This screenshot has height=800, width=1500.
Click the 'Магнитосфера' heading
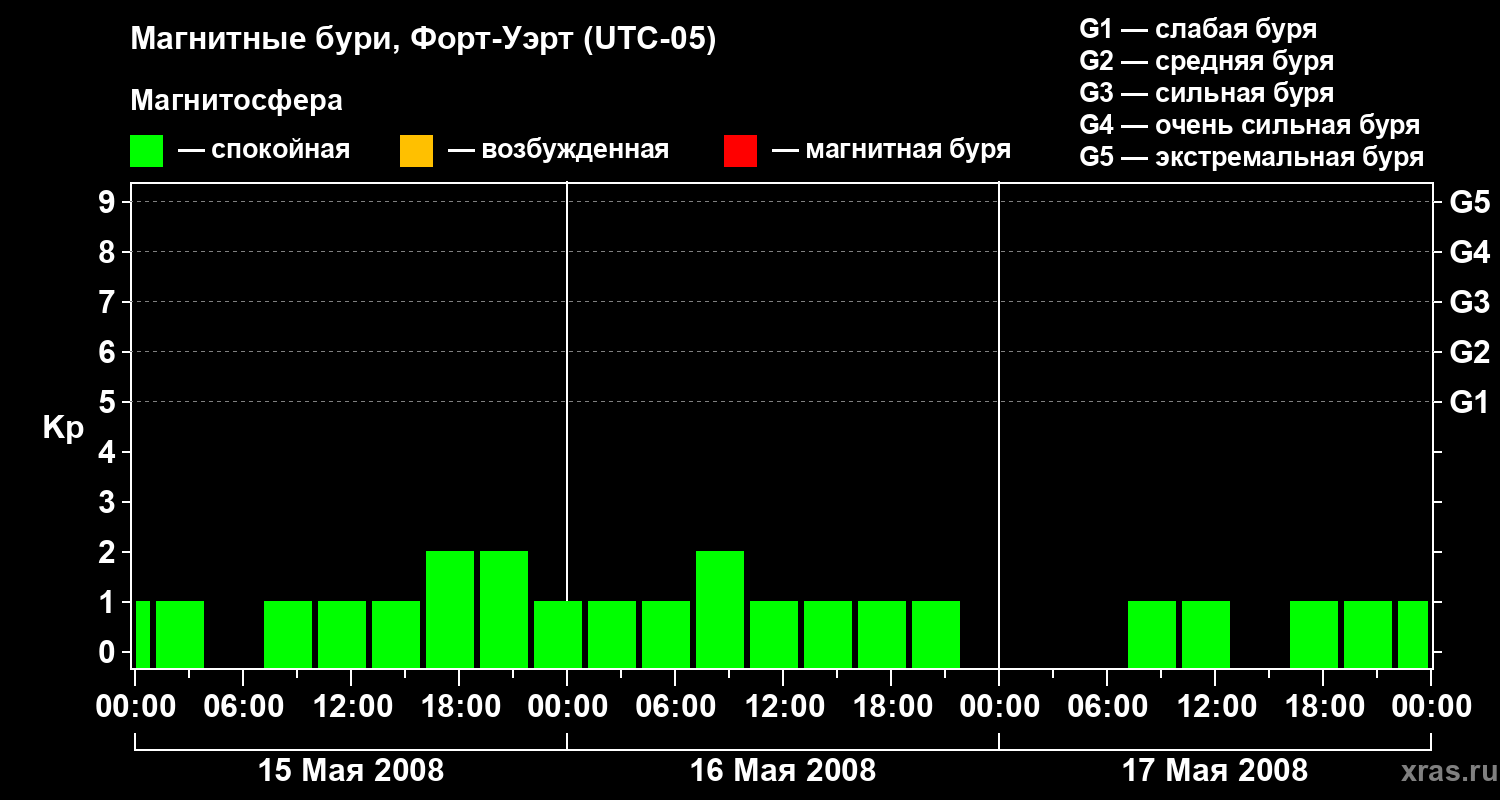coord(236,101)
